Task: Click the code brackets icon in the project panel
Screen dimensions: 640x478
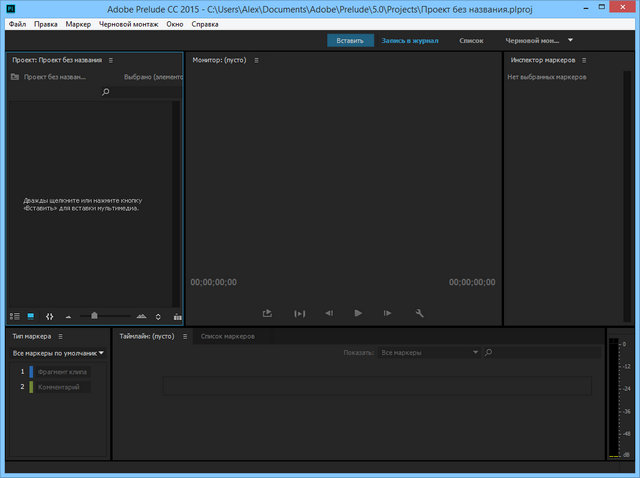Action: (x=50, y=315)
